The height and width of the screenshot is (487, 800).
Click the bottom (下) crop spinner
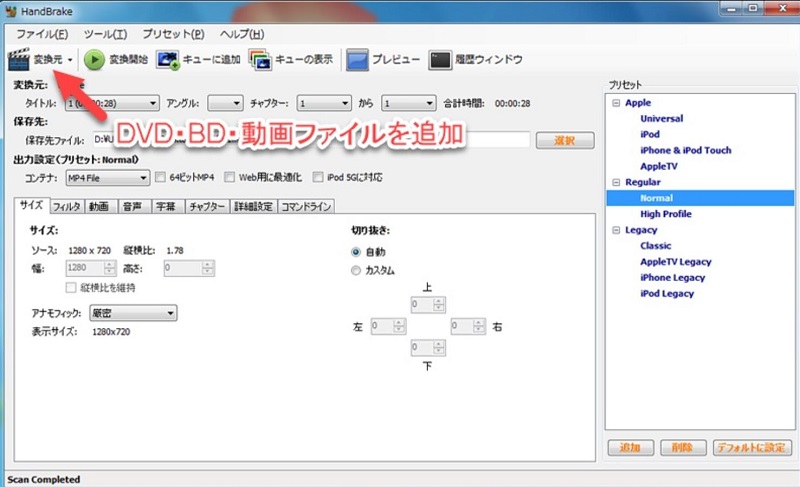tap(428, 348)
